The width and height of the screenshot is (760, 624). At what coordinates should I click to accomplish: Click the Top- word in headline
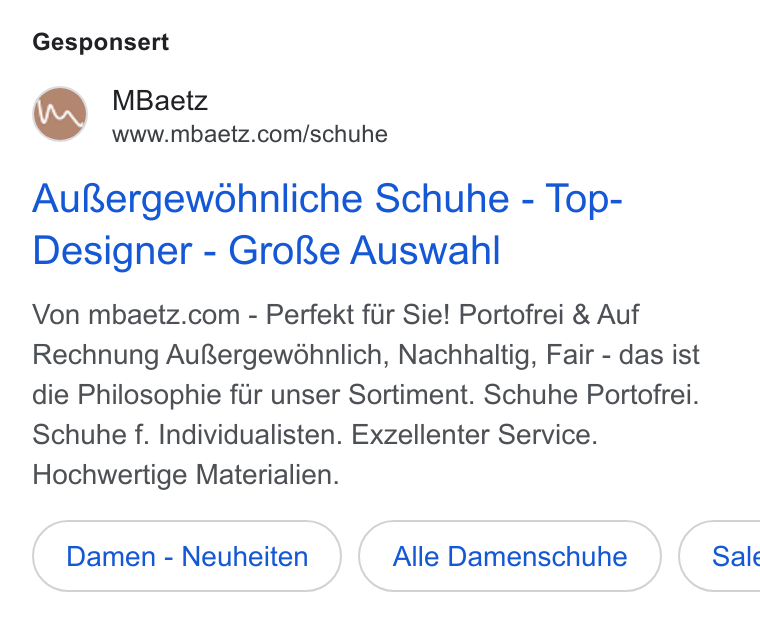point(584,199)
